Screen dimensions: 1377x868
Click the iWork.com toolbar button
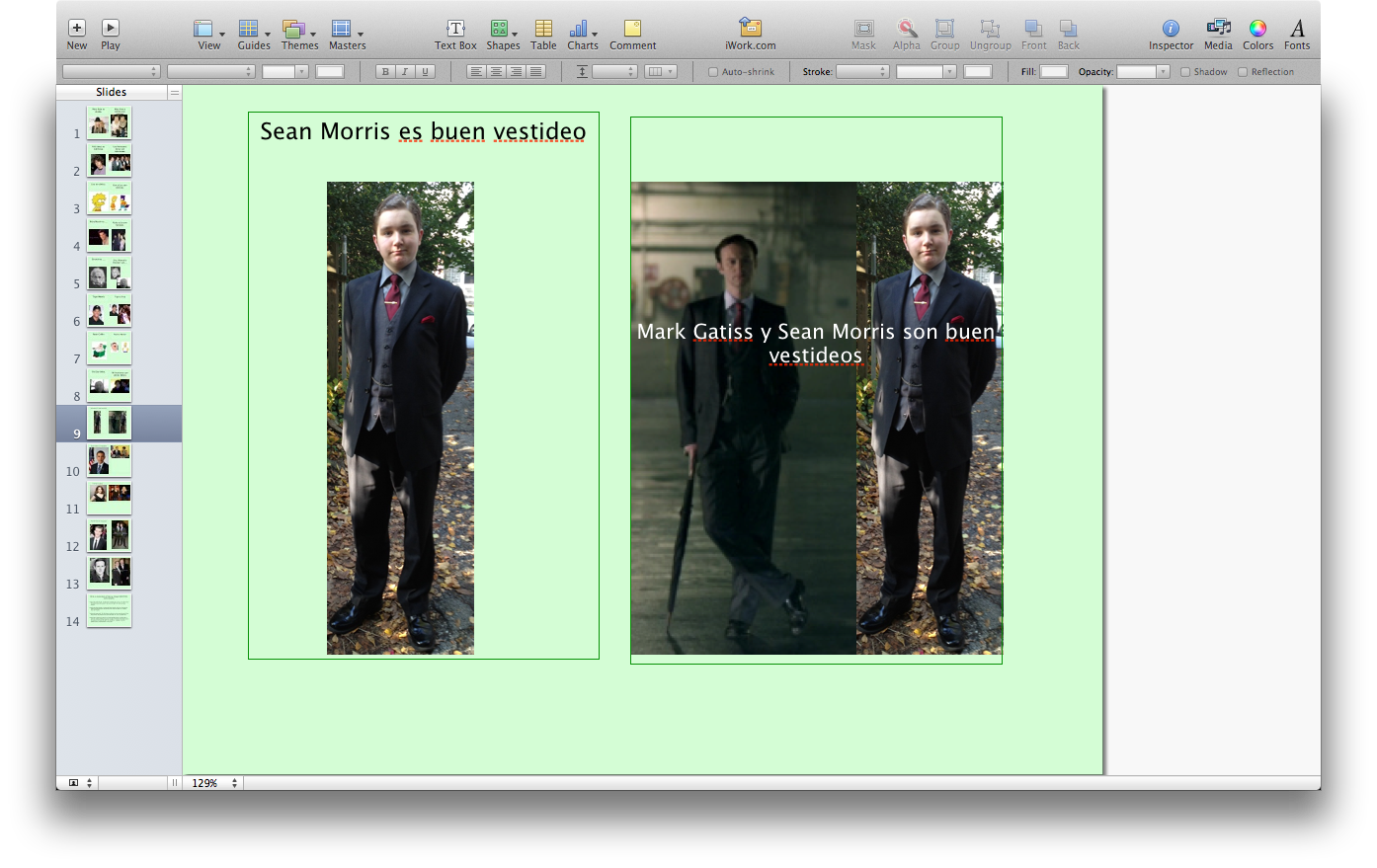750,29
